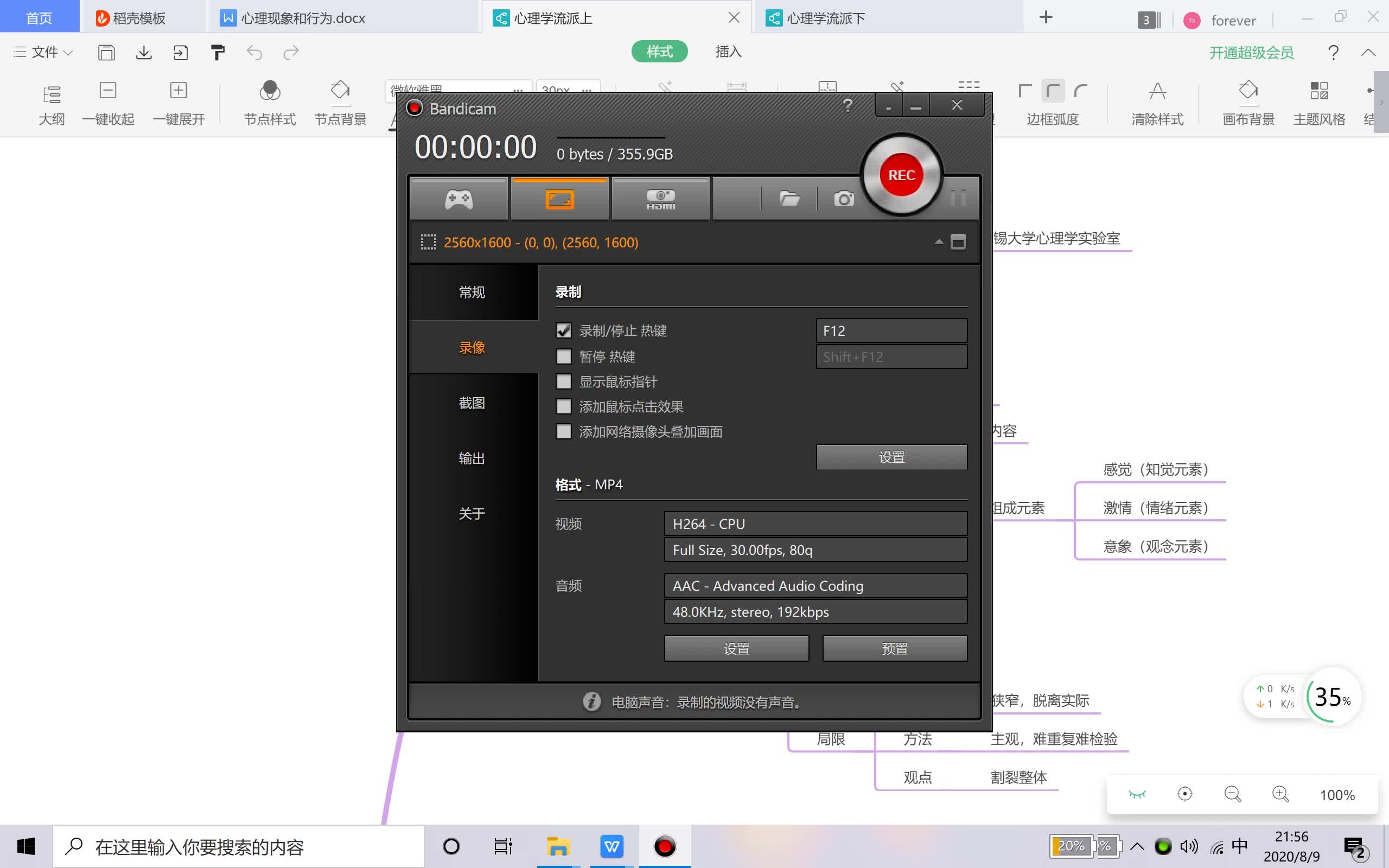This screenshot has height=868, width=1389.
Task: Click the Bandicam taskbar recording icon
Action: point(664,846)
